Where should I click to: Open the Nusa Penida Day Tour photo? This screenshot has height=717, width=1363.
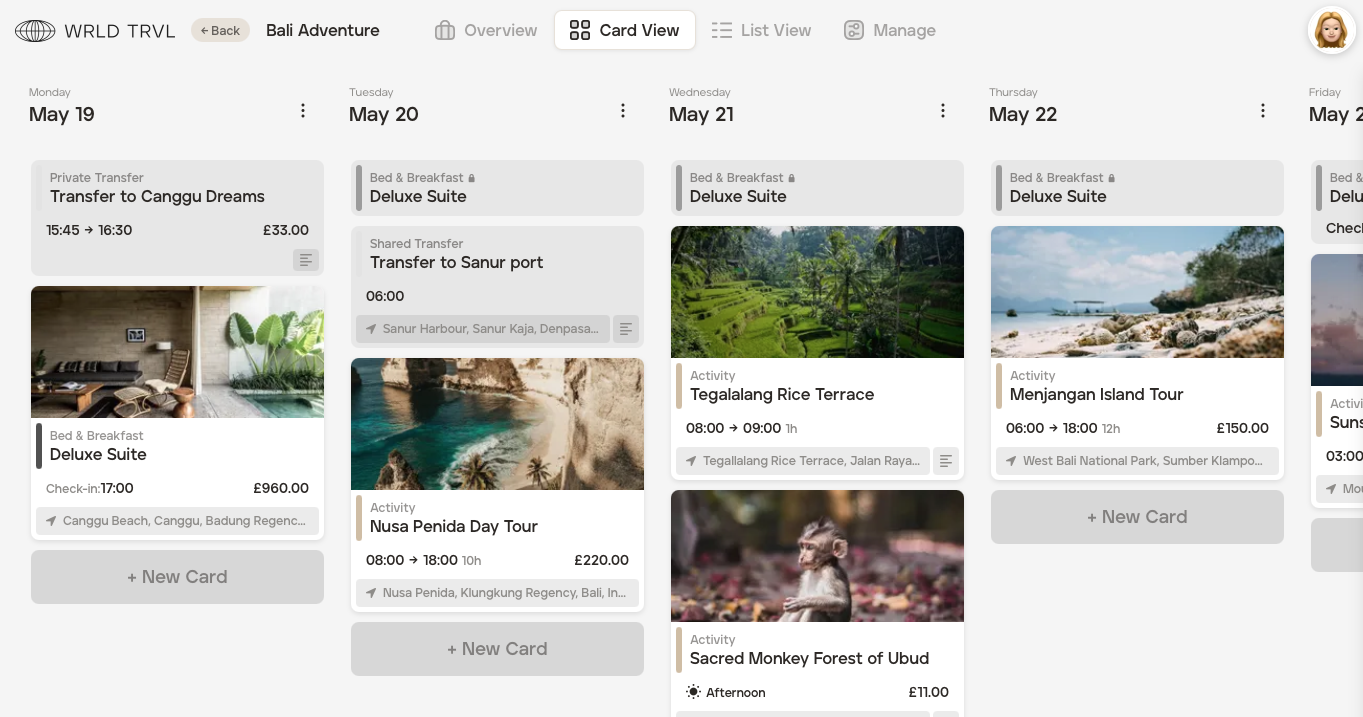[497, 424]
